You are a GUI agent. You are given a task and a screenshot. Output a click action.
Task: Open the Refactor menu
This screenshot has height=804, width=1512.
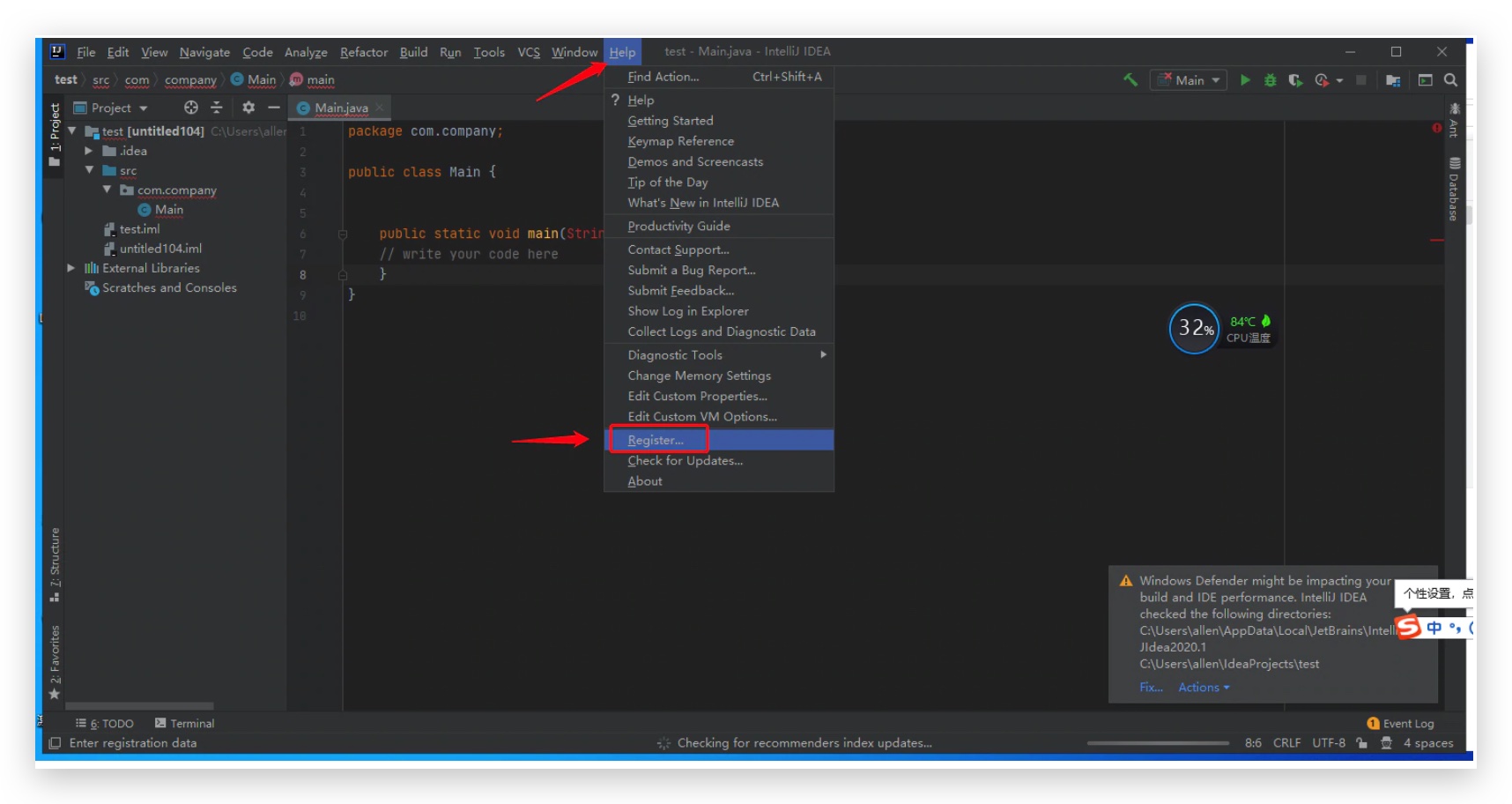click(363, 52)
